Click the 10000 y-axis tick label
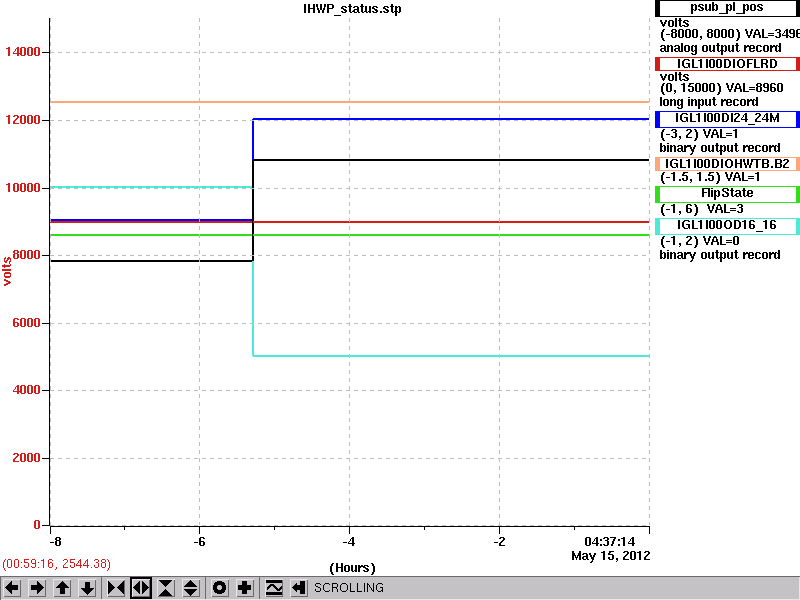This screenshot has width=800, height=600. 22,188
